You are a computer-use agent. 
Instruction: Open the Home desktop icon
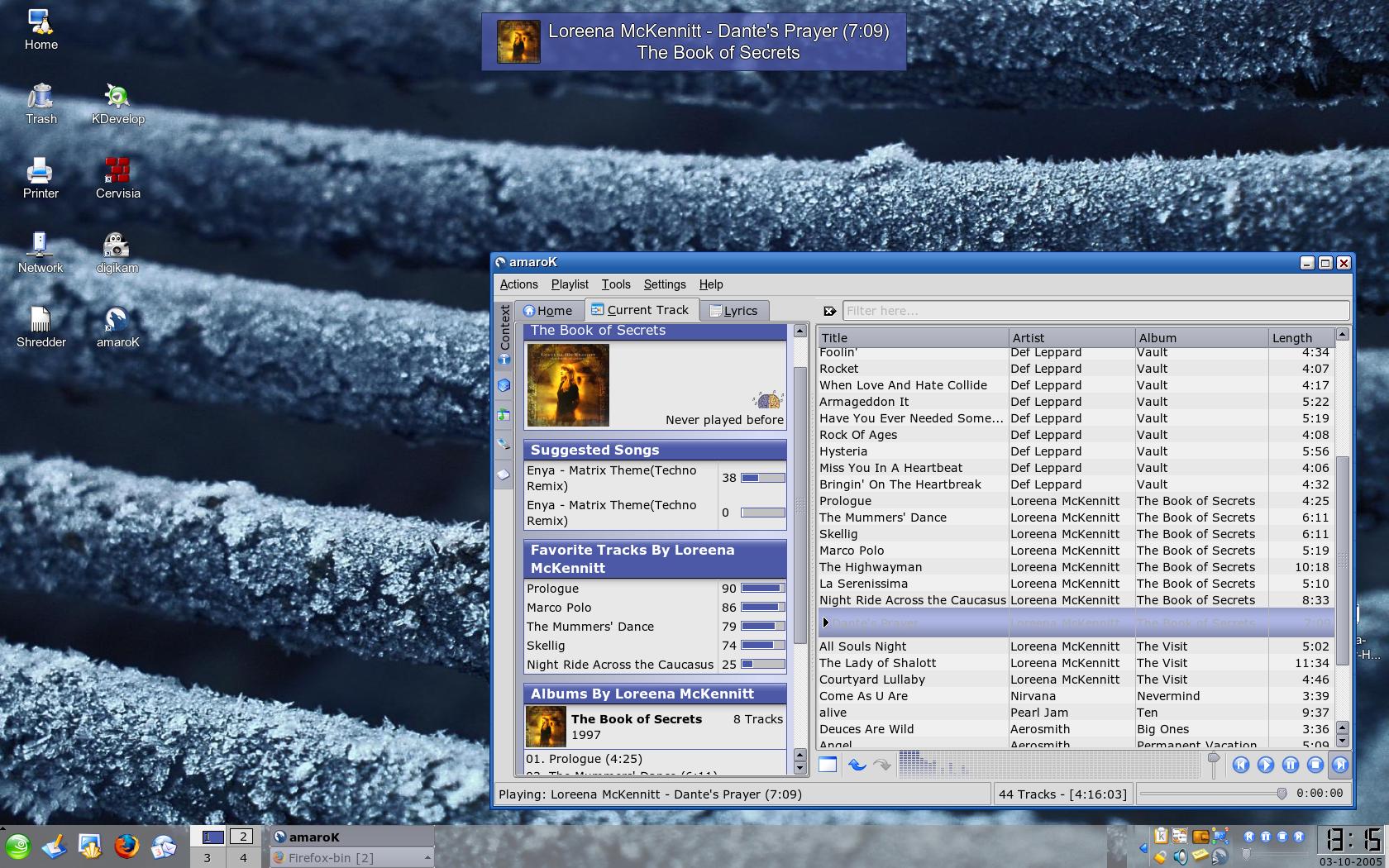click(41, 30)
